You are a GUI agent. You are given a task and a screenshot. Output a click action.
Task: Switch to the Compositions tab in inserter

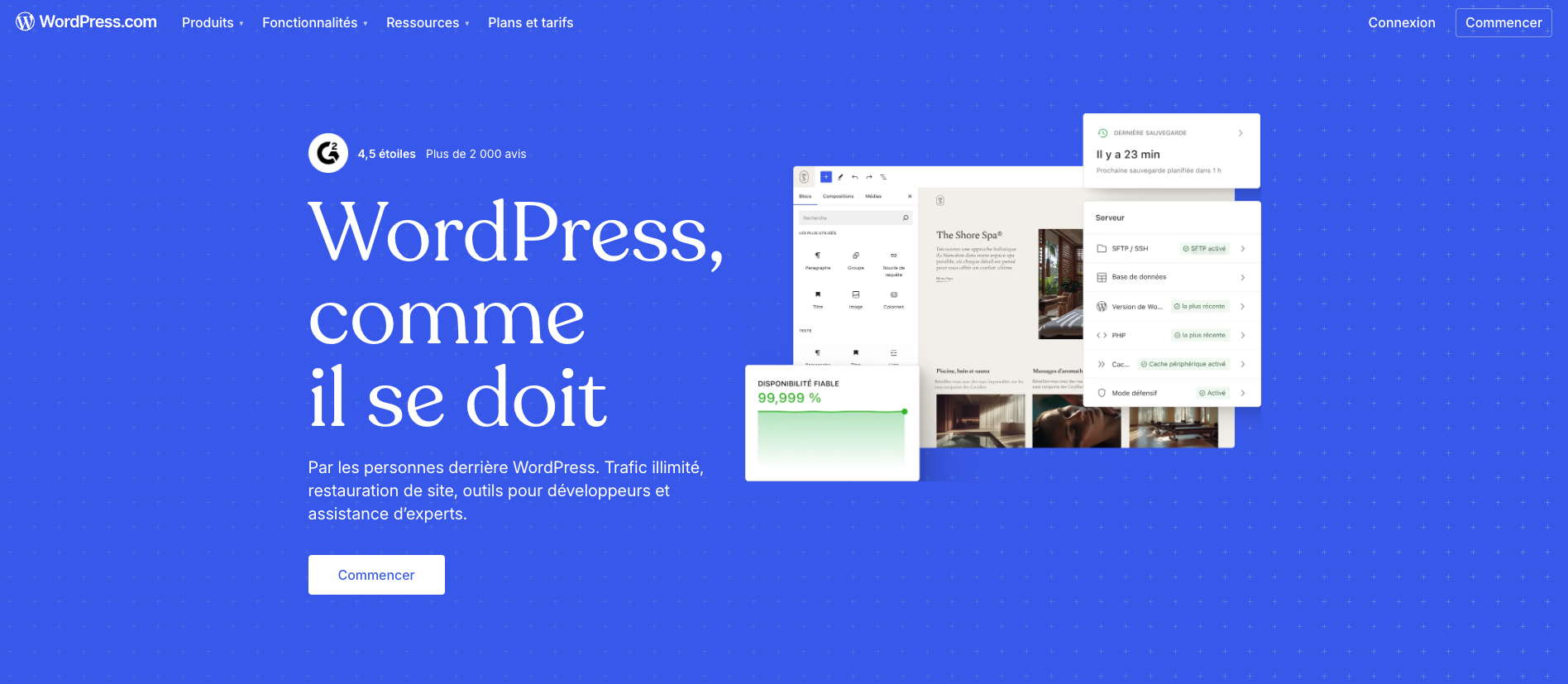tap(838, 196)
